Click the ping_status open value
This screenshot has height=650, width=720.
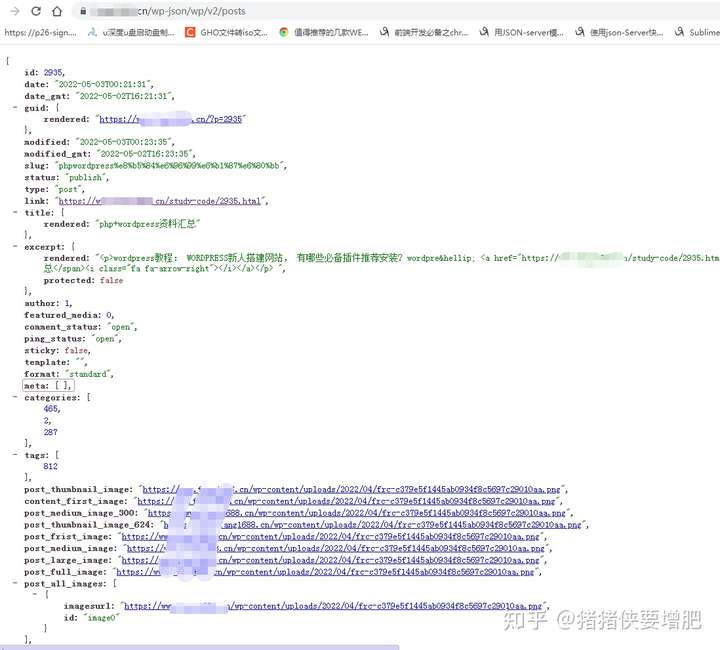click(x=105, y=339)
